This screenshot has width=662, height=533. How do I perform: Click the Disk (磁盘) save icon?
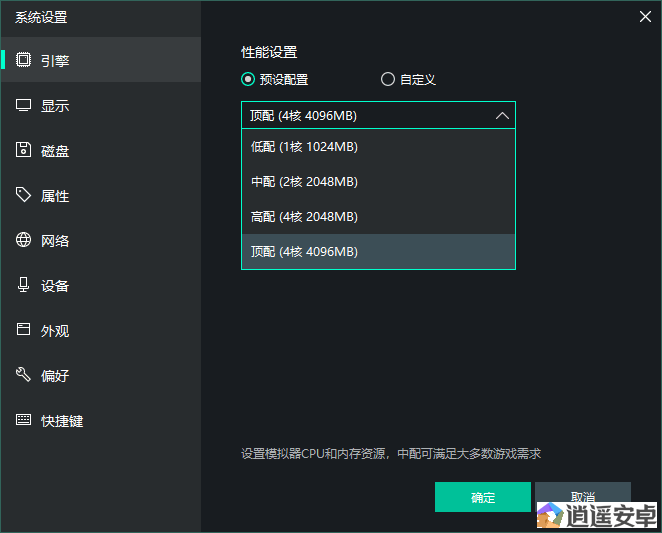24,150
